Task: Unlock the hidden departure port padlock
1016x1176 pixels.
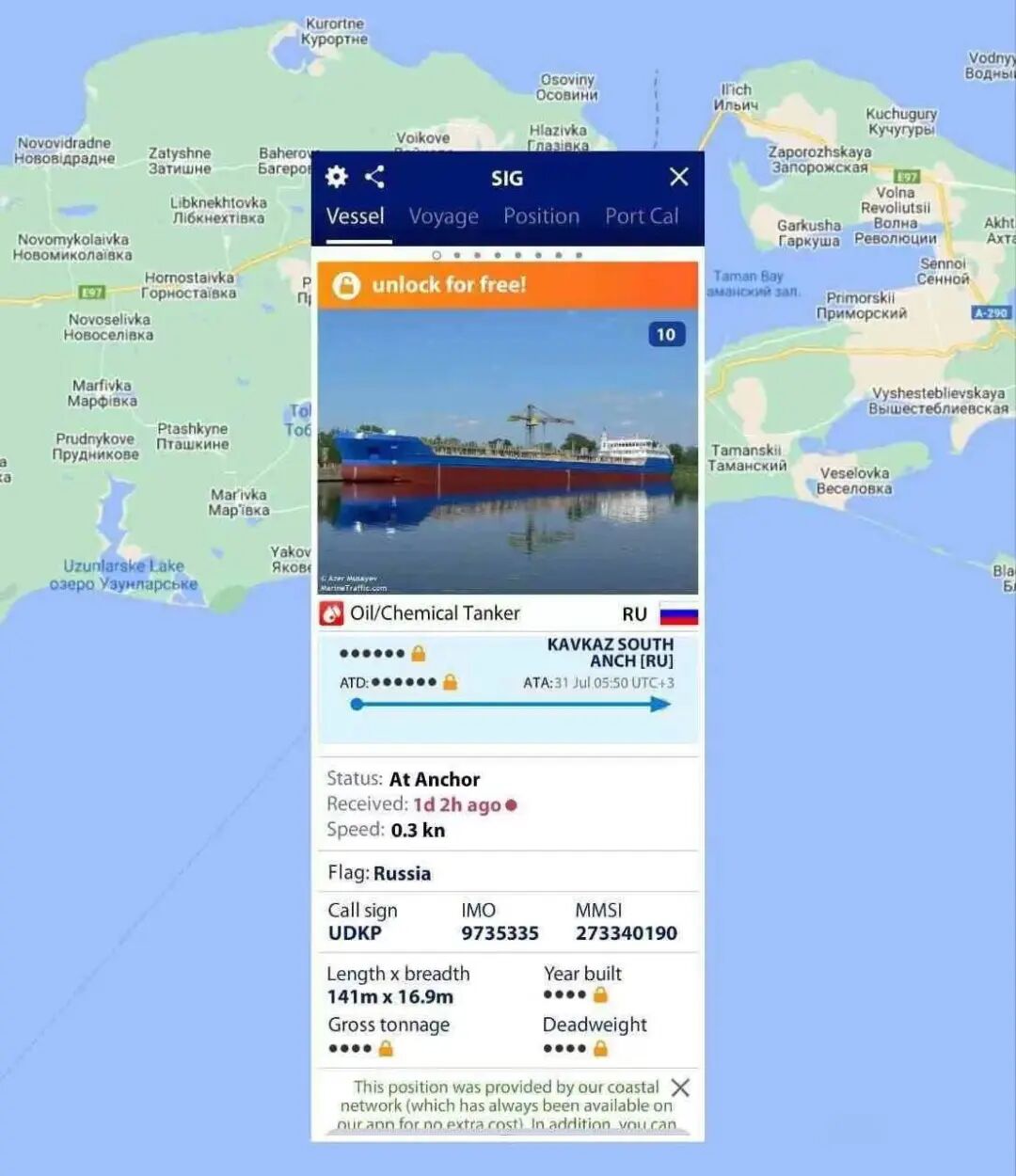Action: (419, 653)
